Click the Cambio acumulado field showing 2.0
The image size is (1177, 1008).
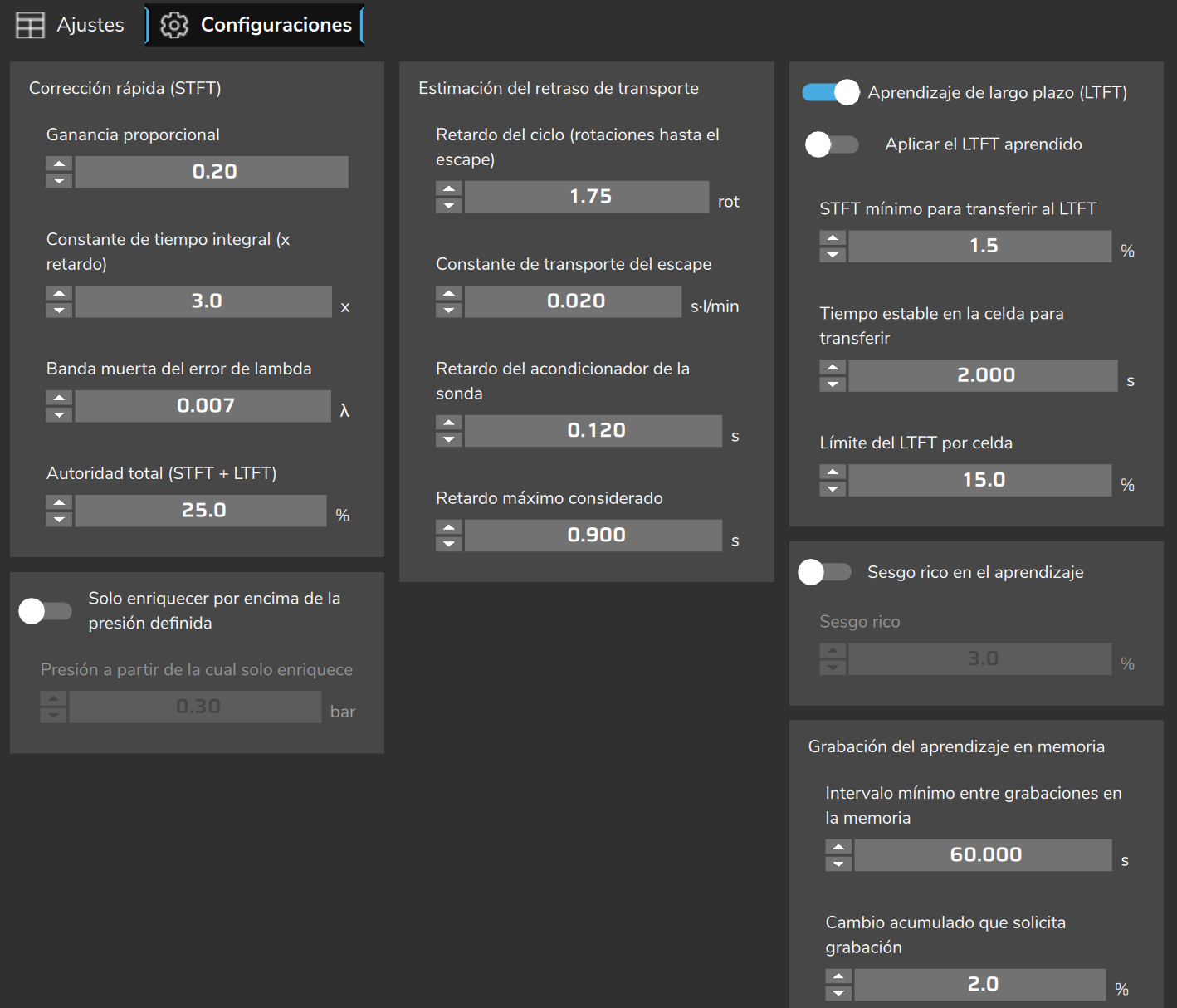[980, 985]
